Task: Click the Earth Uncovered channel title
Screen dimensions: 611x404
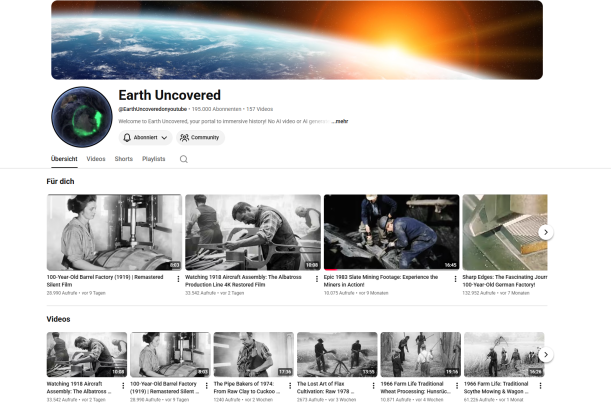Action: coord(170,95)
